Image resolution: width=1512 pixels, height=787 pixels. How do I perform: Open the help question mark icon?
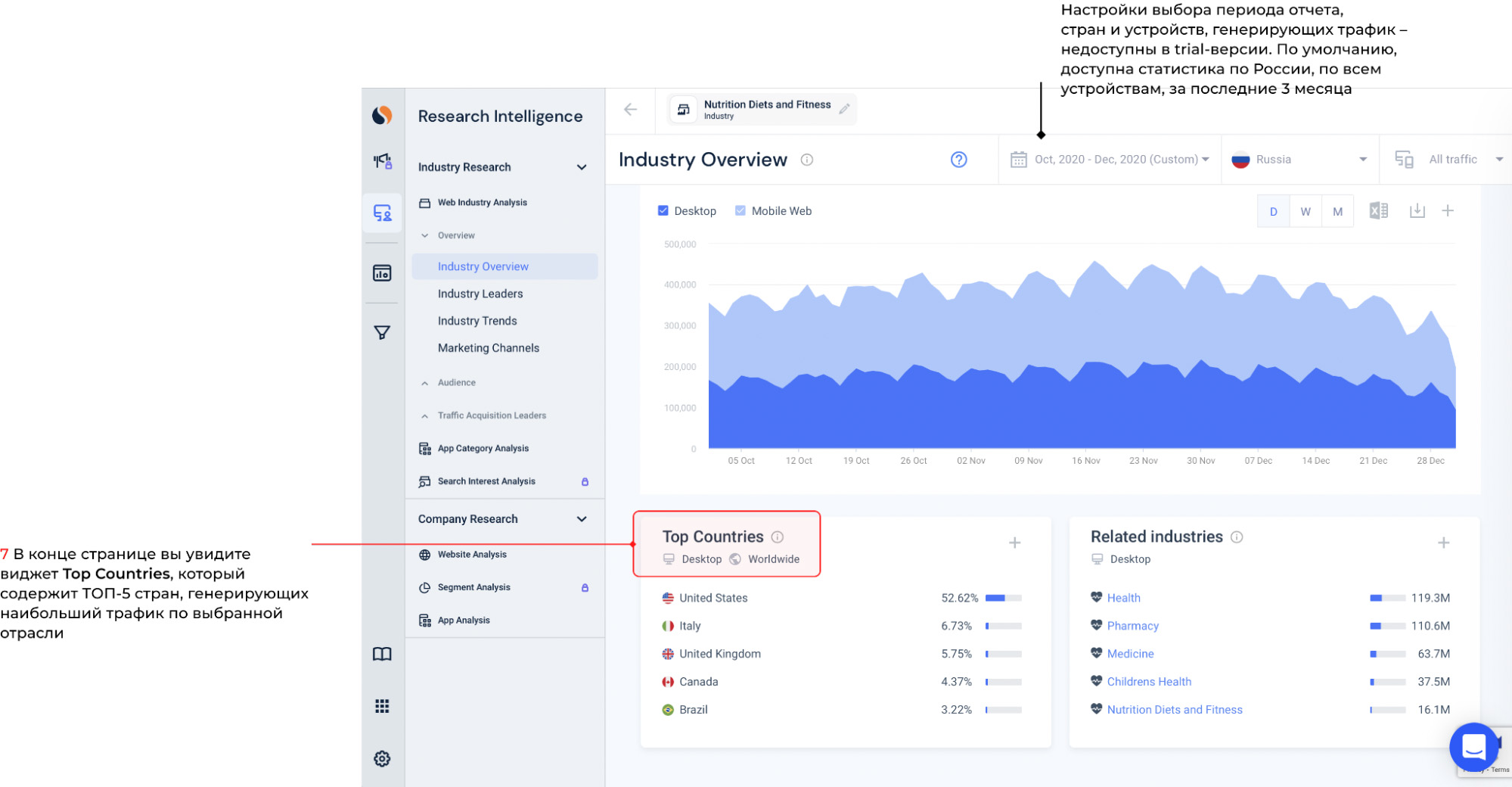click(x=959, y=160)
